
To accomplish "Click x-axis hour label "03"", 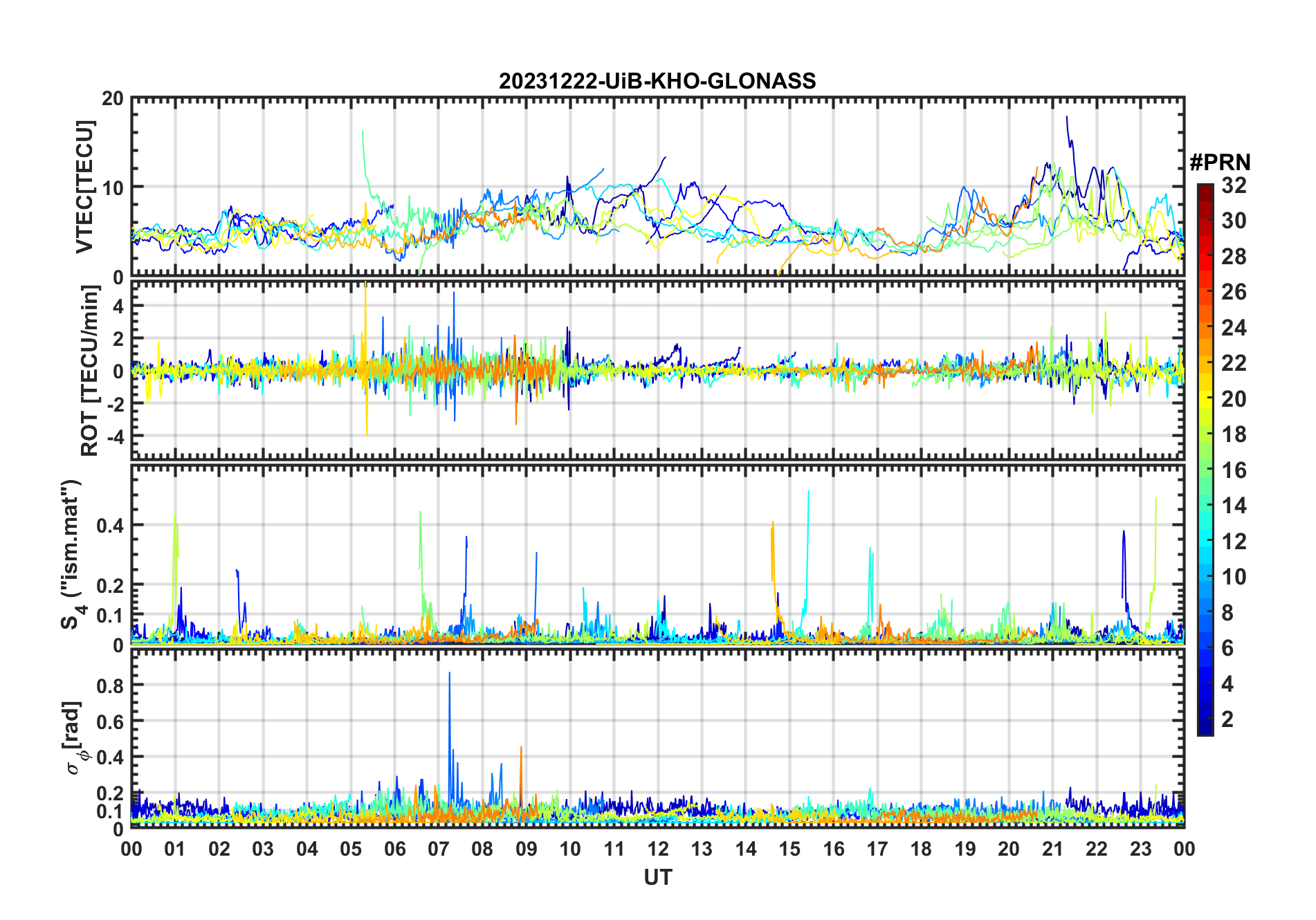I will click(263, 849).
